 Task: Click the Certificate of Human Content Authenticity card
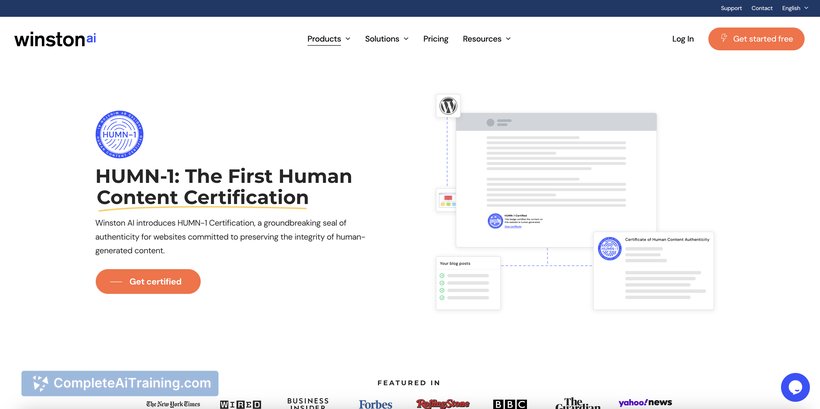pos(654,271)
